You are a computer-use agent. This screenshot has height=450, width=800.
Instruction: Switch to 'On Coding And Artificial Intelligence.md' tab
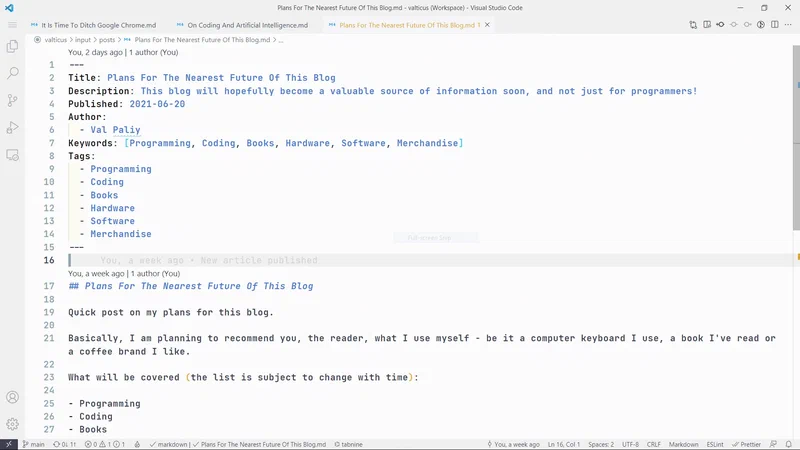click(x=247, y=24)
